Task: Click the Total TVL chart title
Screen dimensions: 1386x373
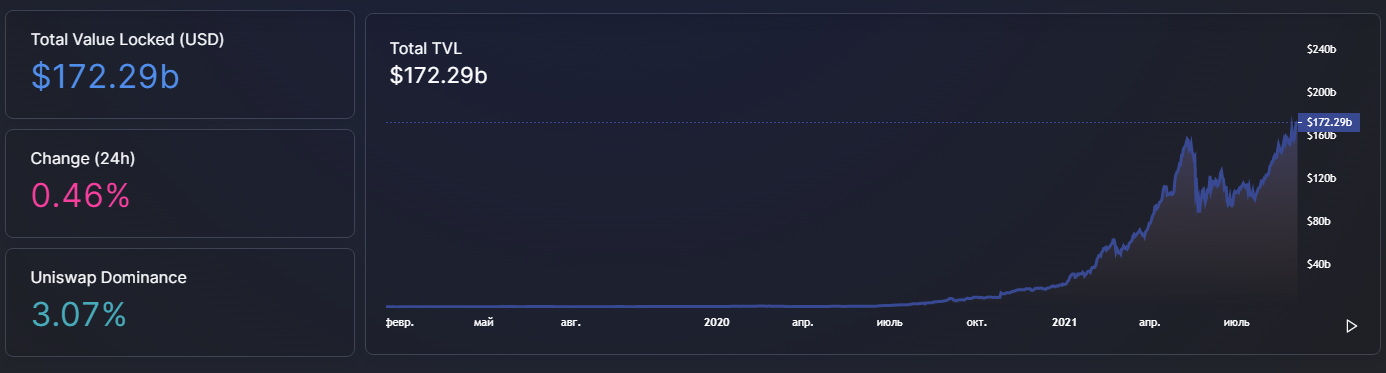Action: click(x=426, y=48)
